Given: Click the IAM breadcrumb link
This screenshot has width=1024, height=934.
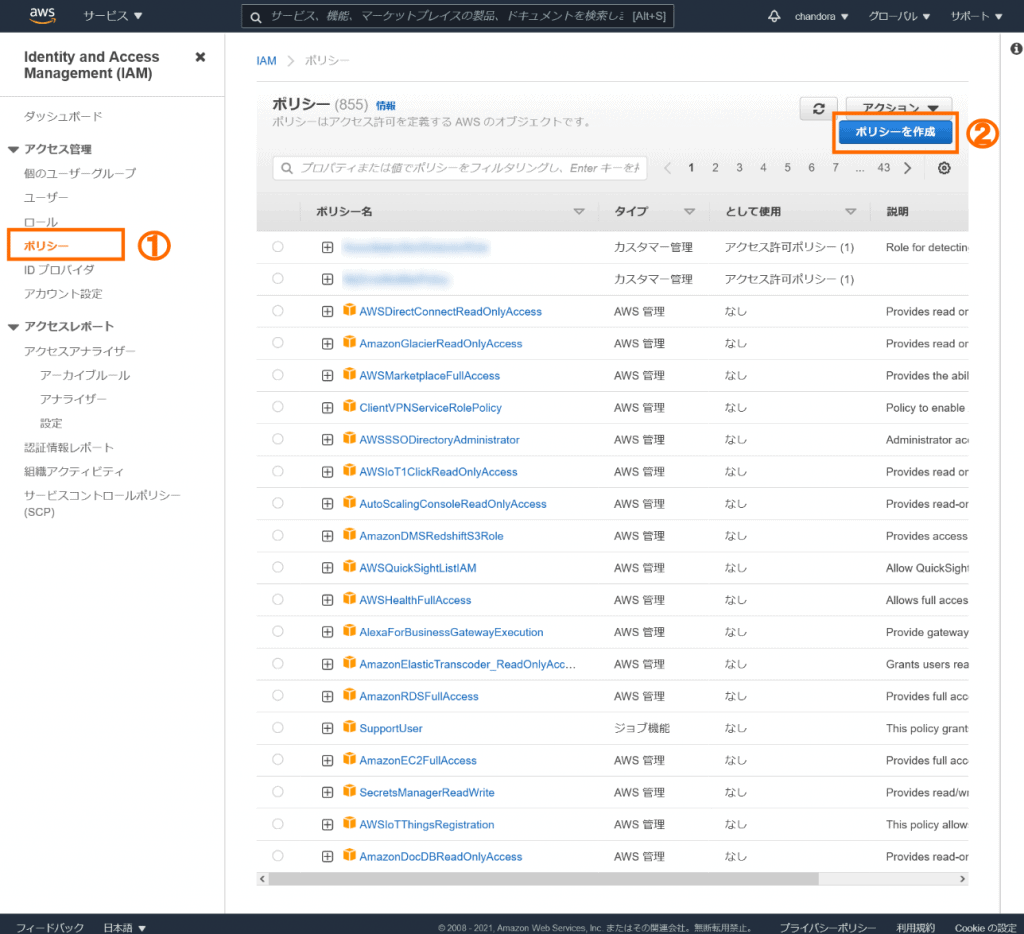Looking at the screenshot, I should pos(266,61).
